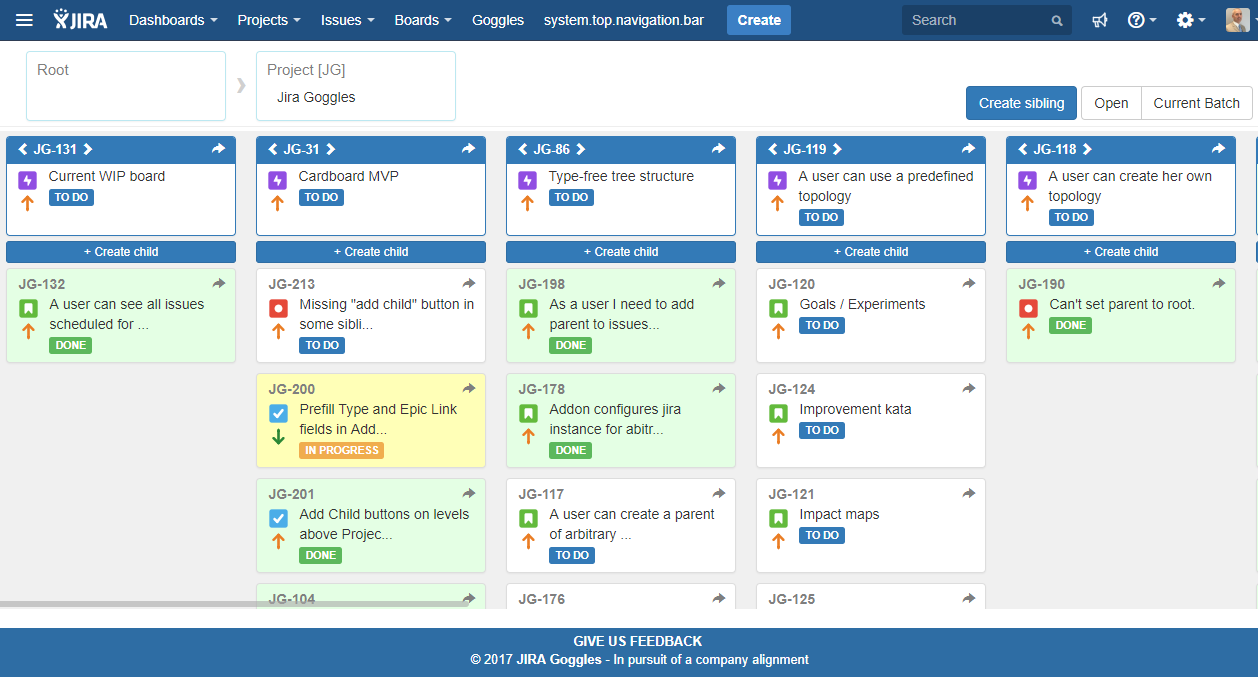The width and height of the screenshot is (1258, 677).
Task: Expand breadcrumb chevron after Root
Action: coord(241,86)
